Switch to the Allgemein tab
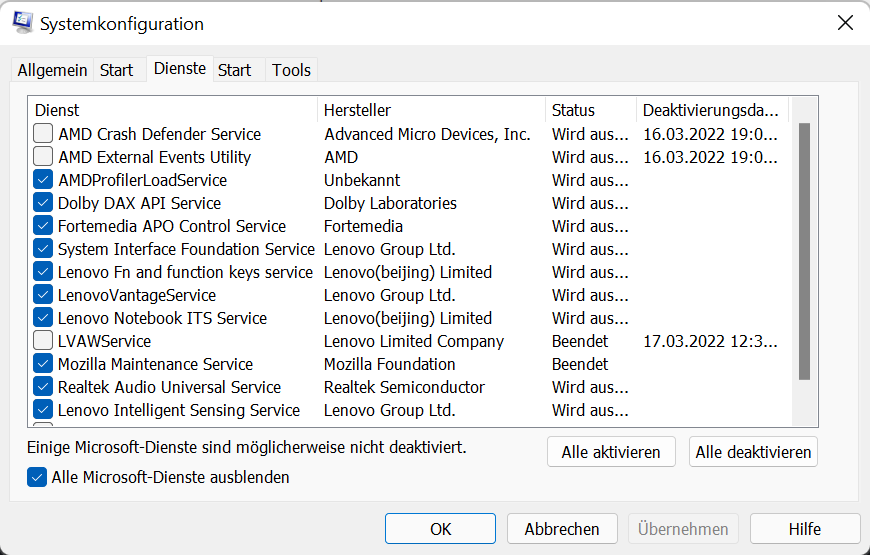The height and width of the screenshot is (555, 870). [x=52, y=70]
